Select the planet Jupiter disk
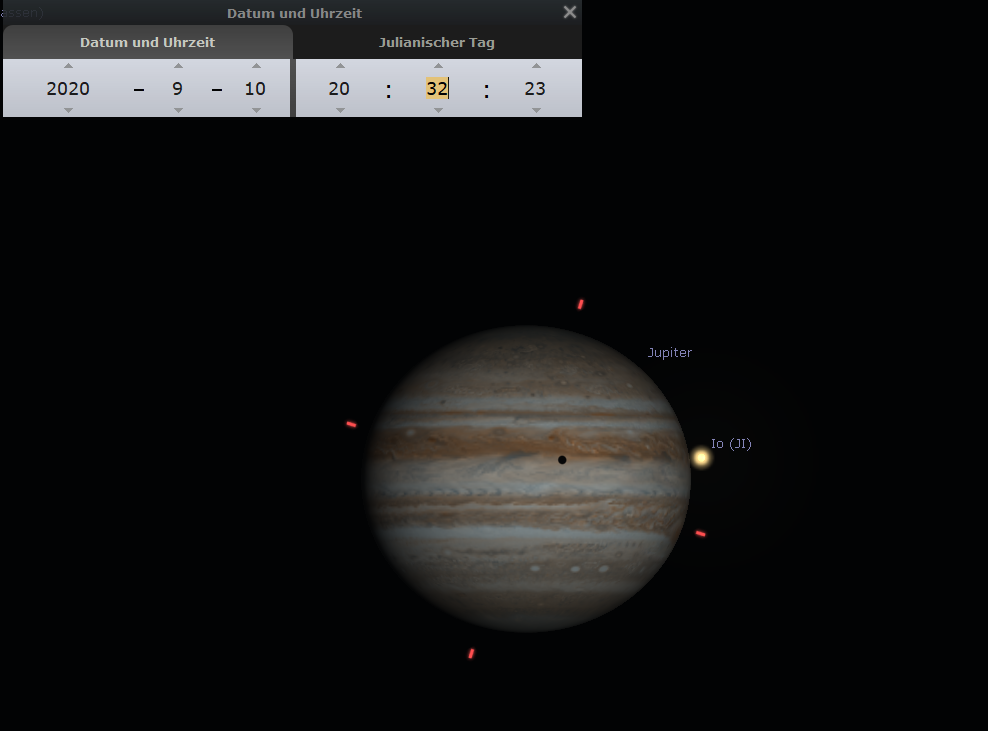This screenshot has height=731, width=988. (528, 479)
